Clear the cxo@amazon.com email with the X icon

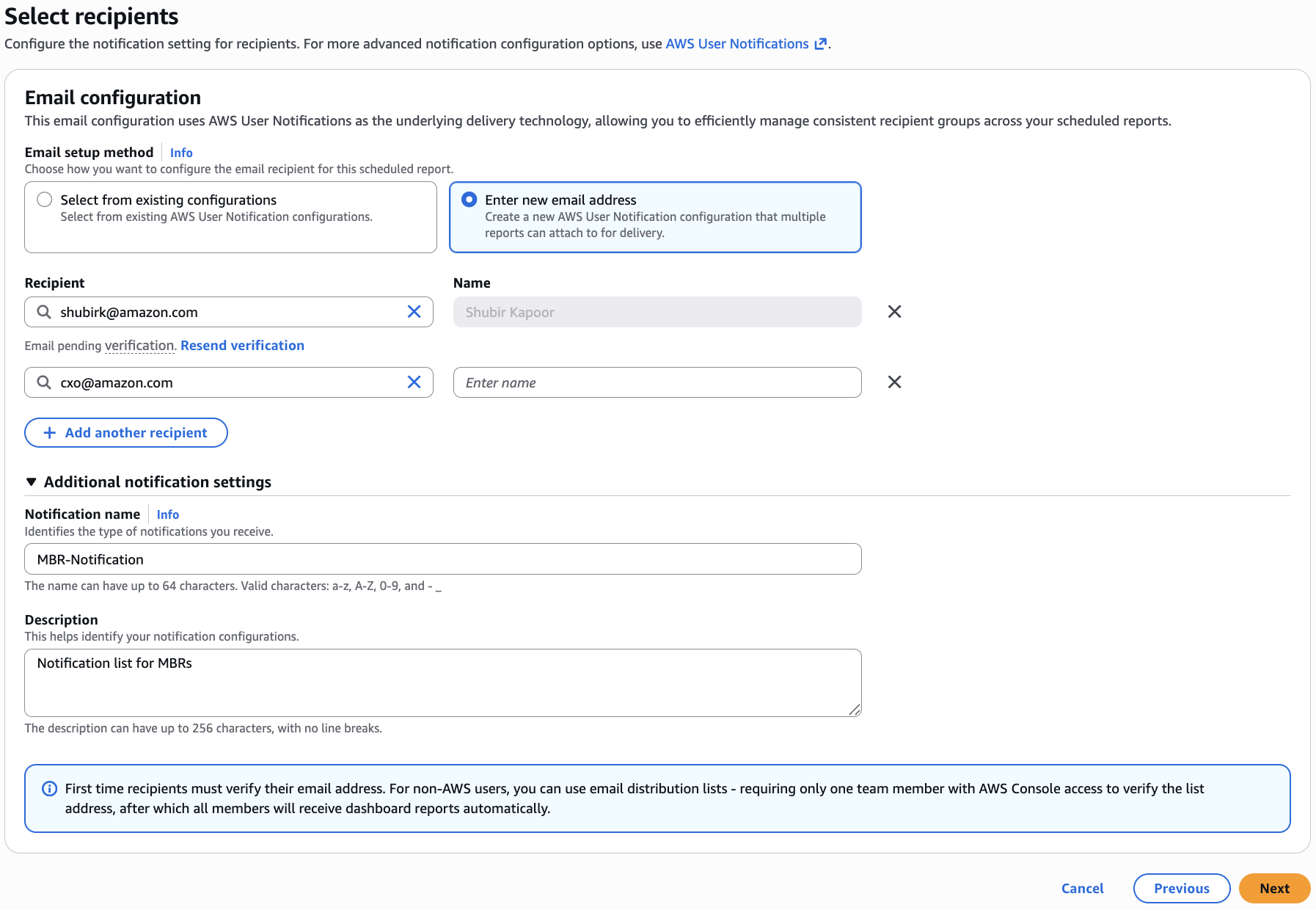(x=413, y=382)
